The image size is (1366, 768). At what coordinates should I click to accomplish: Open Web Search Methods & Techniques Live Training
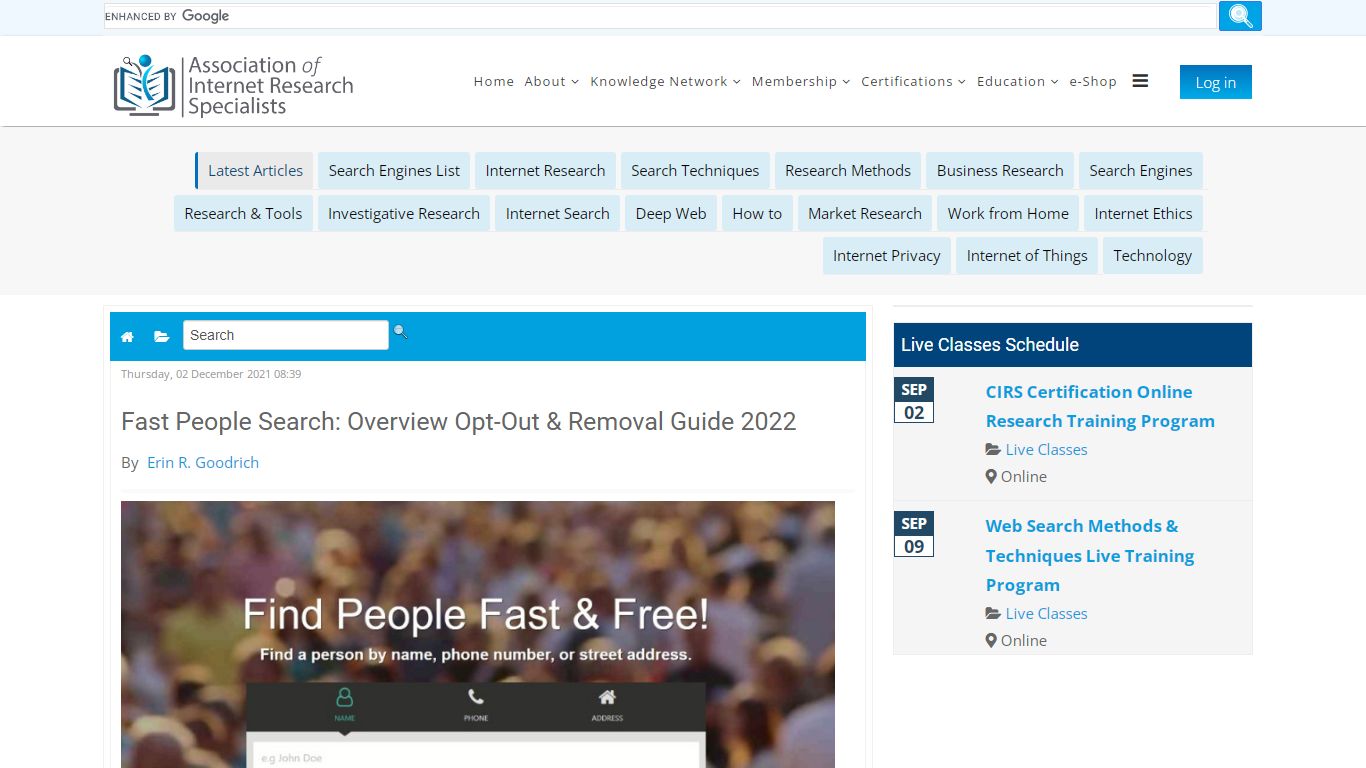(1090, 555)
